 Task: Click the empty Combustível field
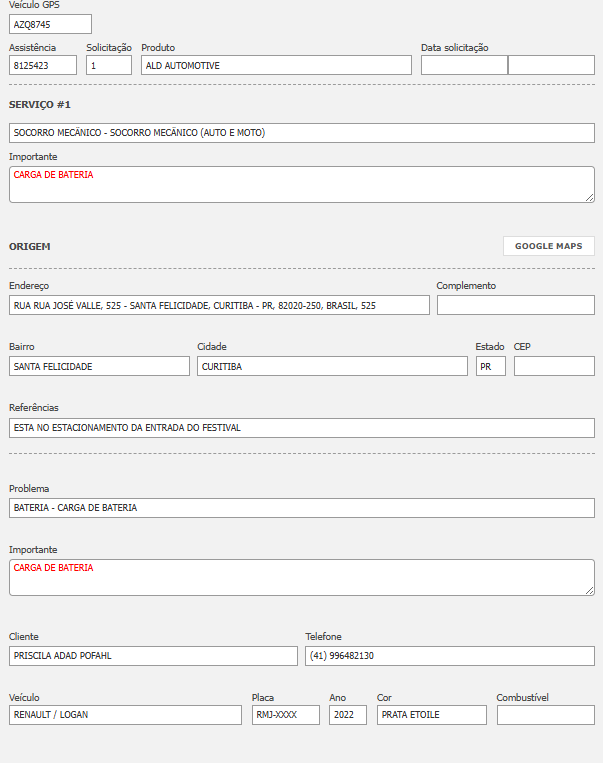tap(545, 715)
